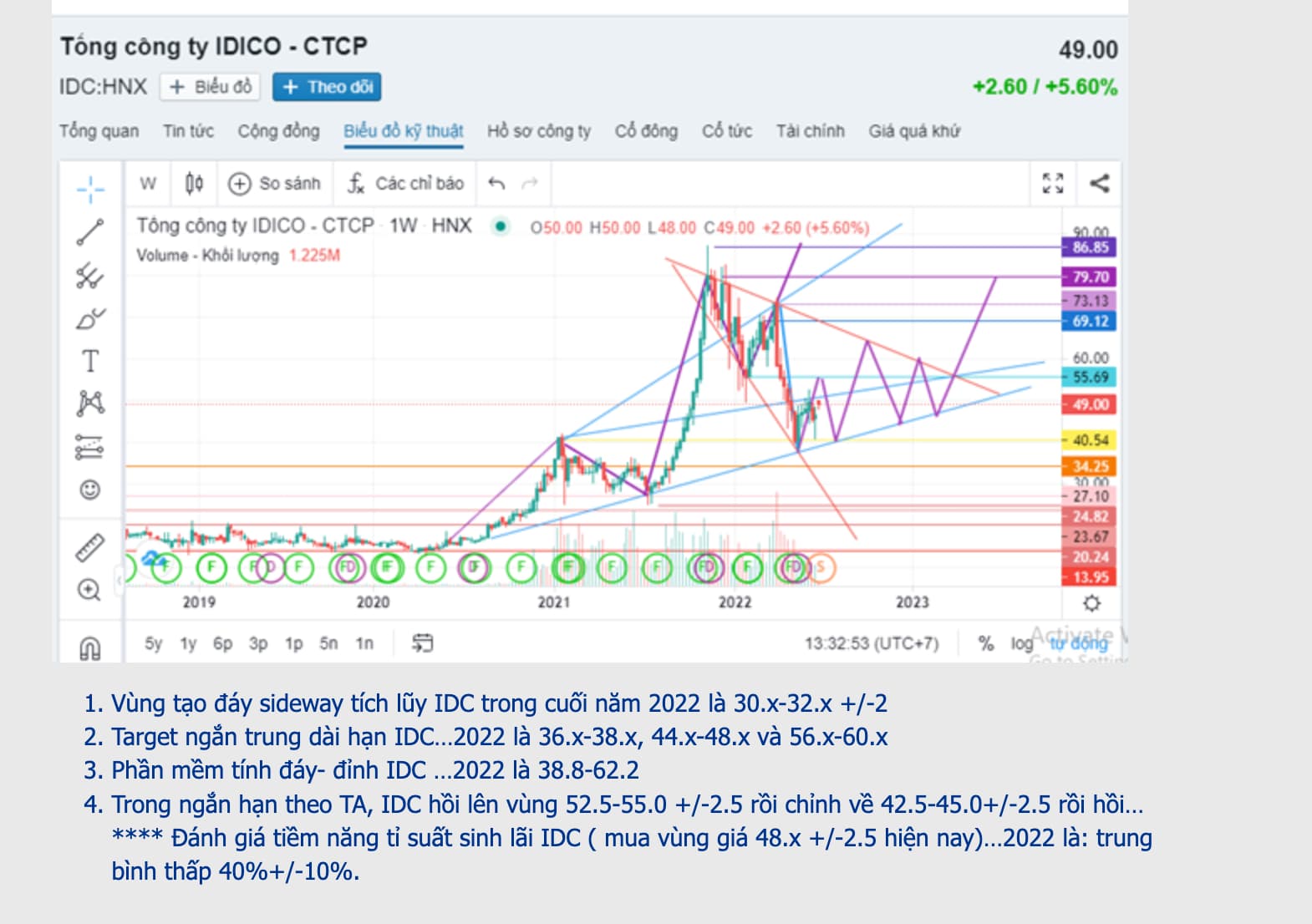Open the chart patterns tool
This screenshot has width=1312, height=924.
click(90, 404)
